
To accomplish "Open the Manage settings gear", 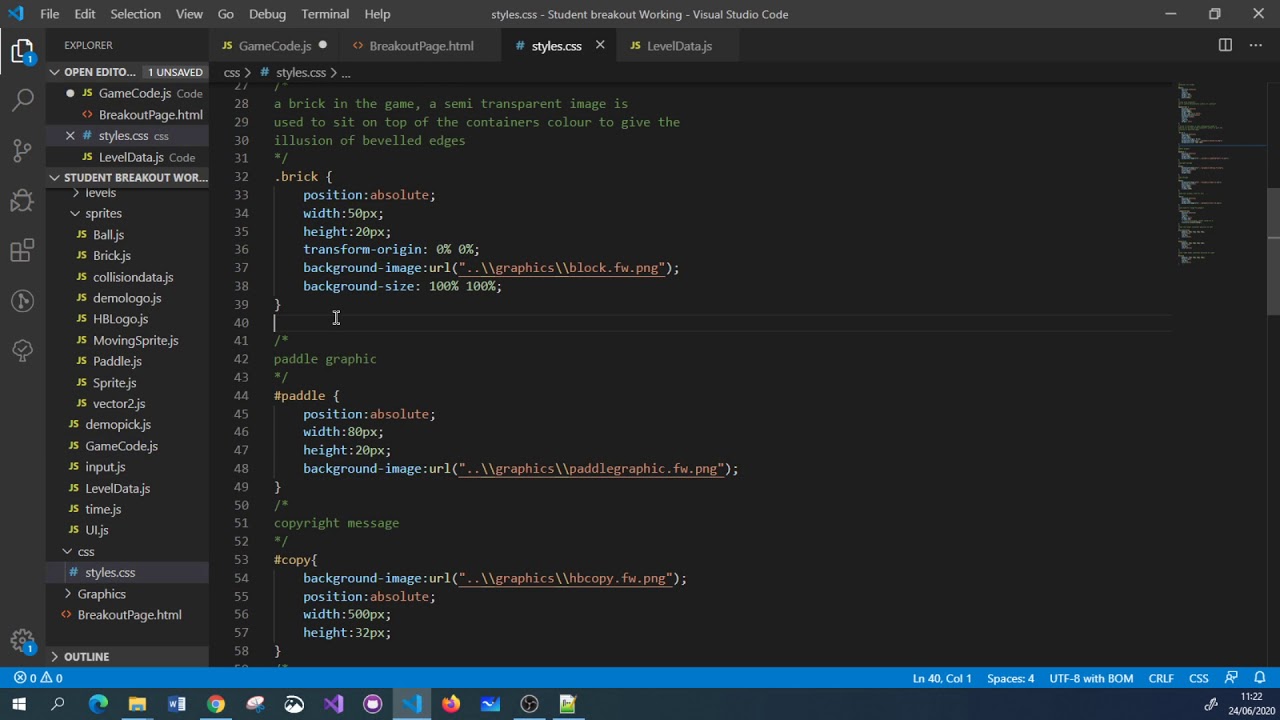I will [x=22, y=641].
